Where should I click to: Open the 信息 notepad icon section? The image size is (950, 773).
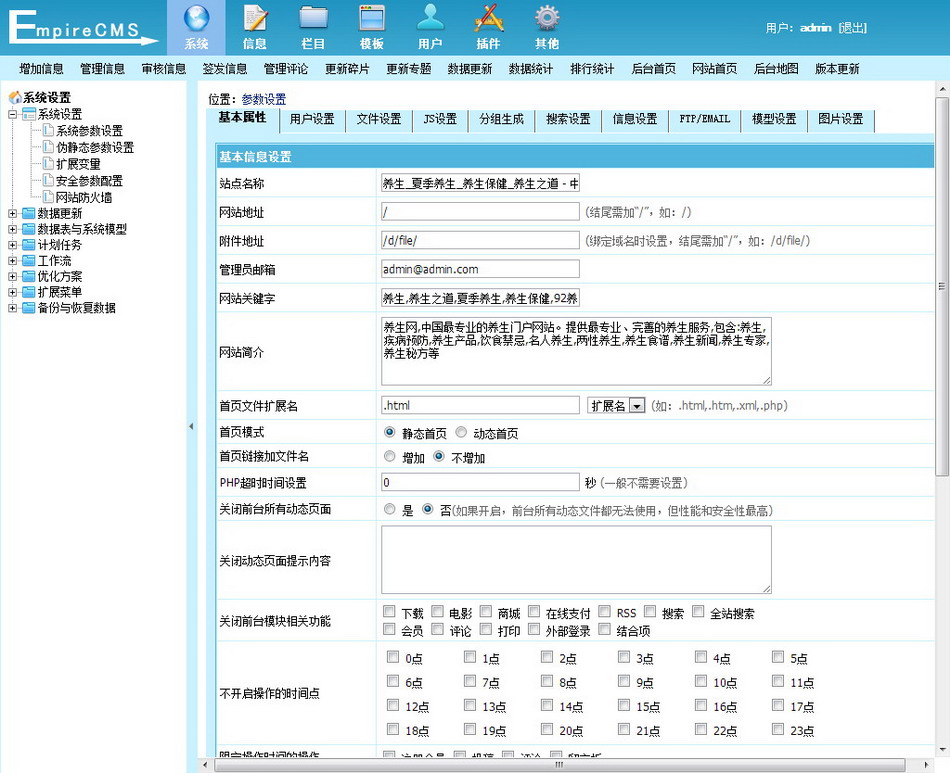(255, 28)
